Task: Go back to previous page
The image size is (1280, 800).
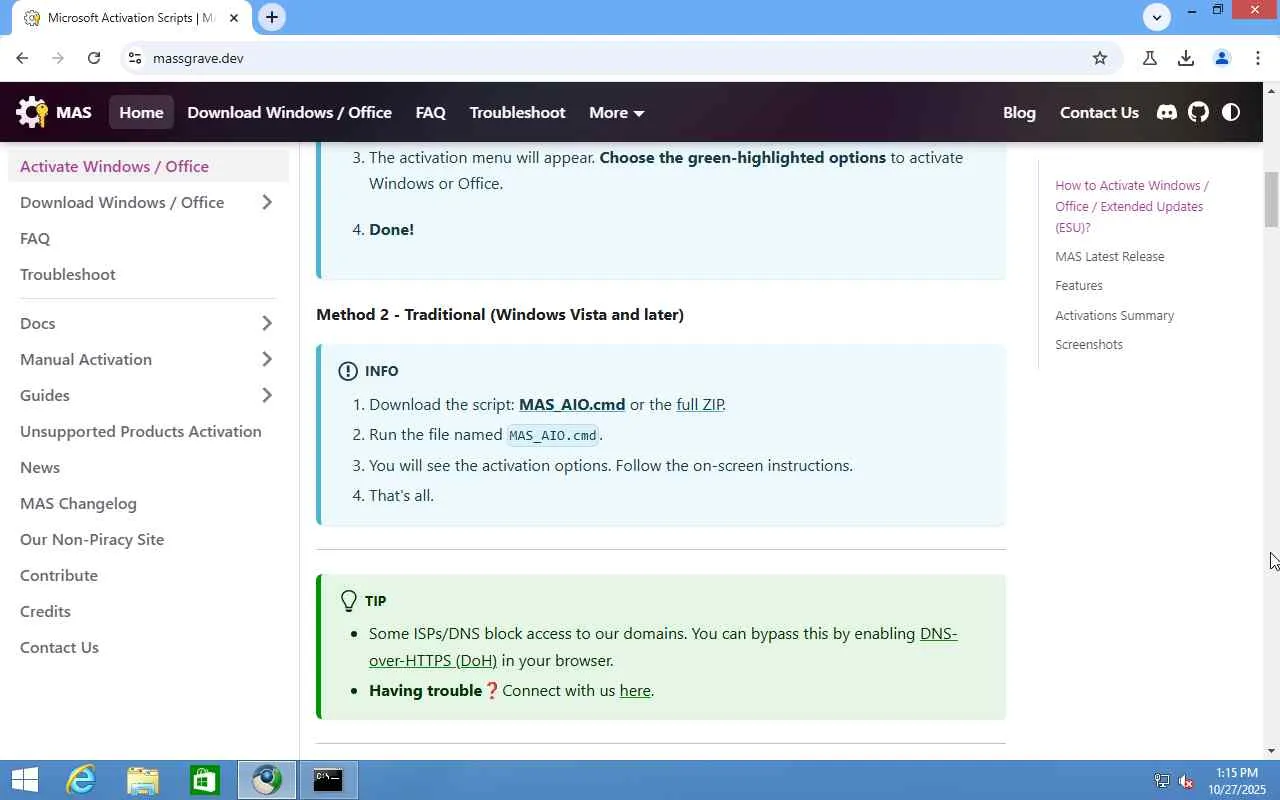Action: pyautogui.click(x=22, y=58)
